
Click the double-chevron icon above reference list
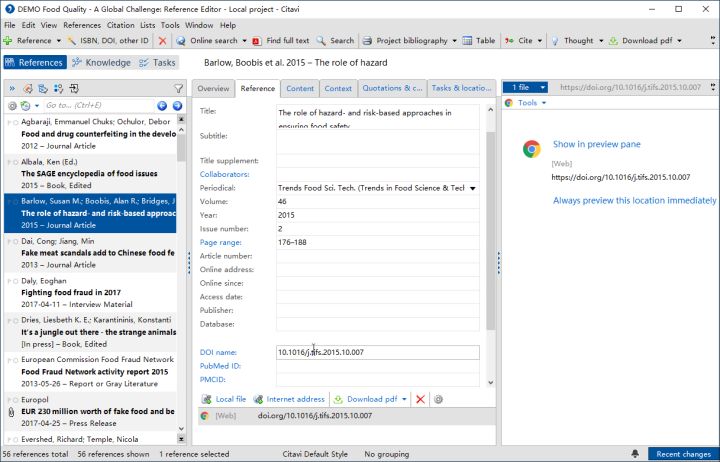coord(12,88)
